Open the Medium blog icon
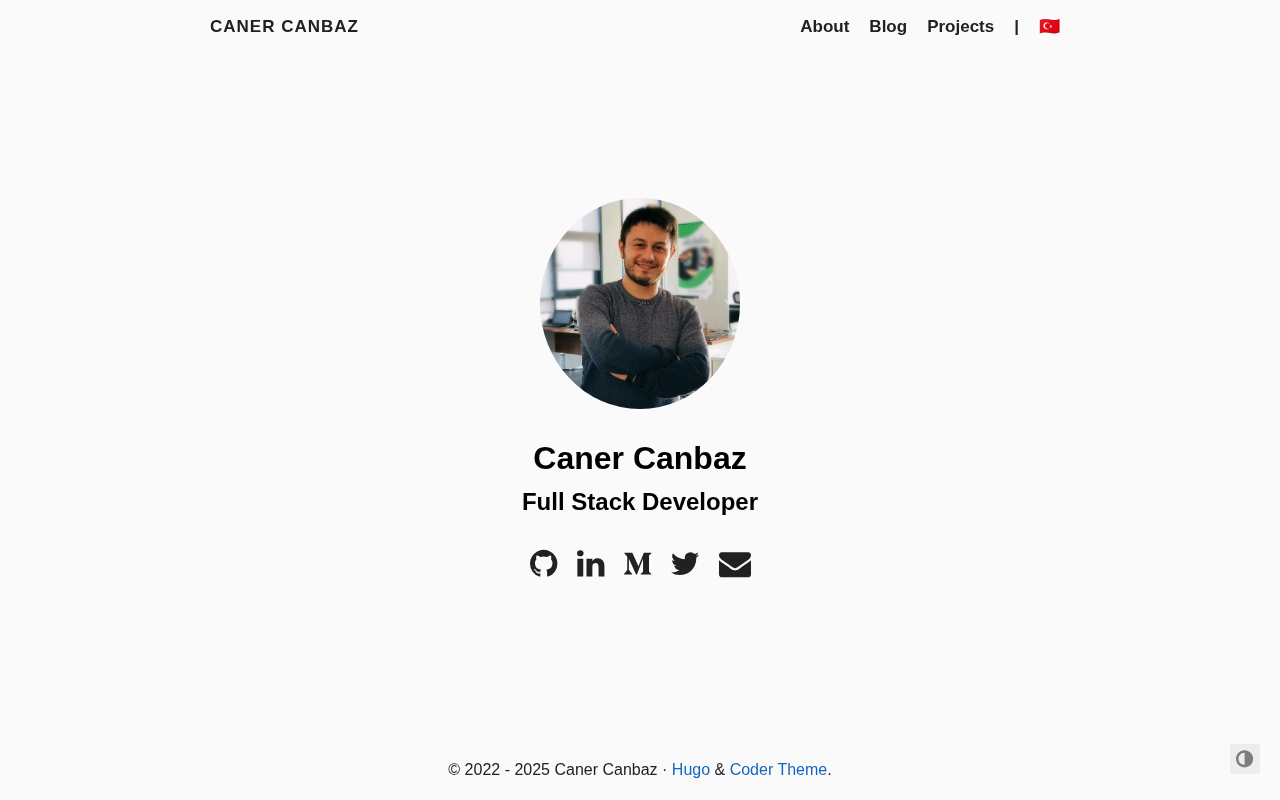Screen dimensions: 1280x800 click(x=638, y=564)
